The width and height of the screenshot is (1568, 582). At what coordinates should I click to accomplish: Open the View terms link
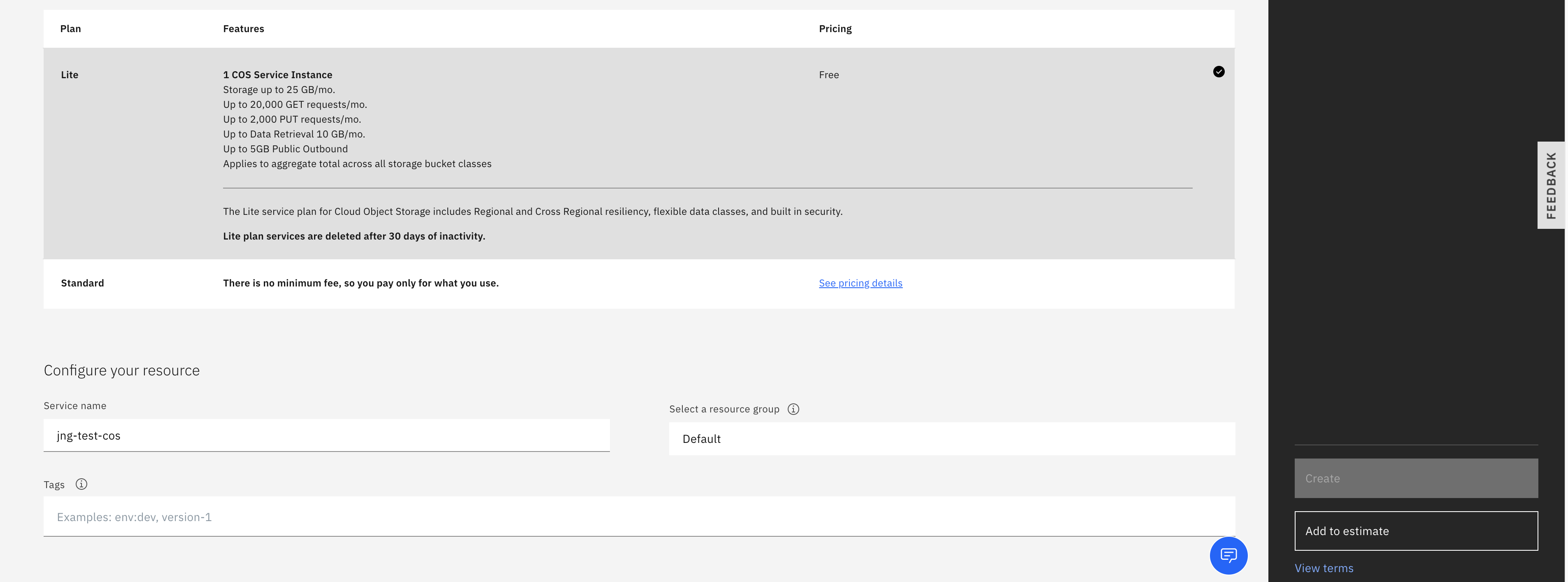click(1324, 568)
